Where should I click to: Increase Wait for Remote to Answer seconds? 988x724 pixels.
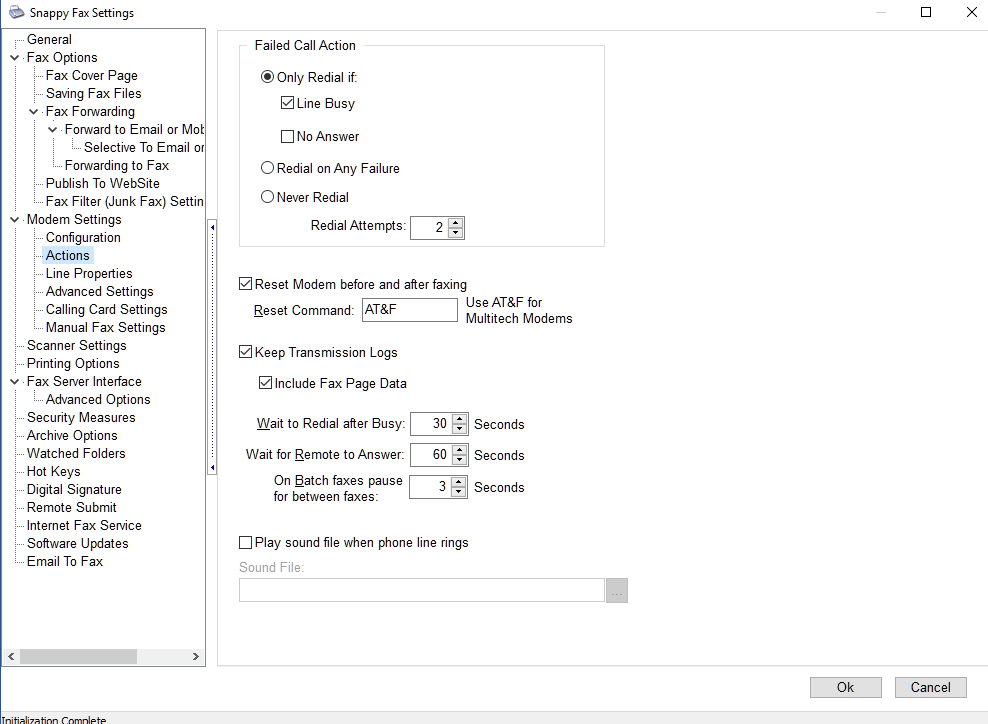[x=459, y=450]
